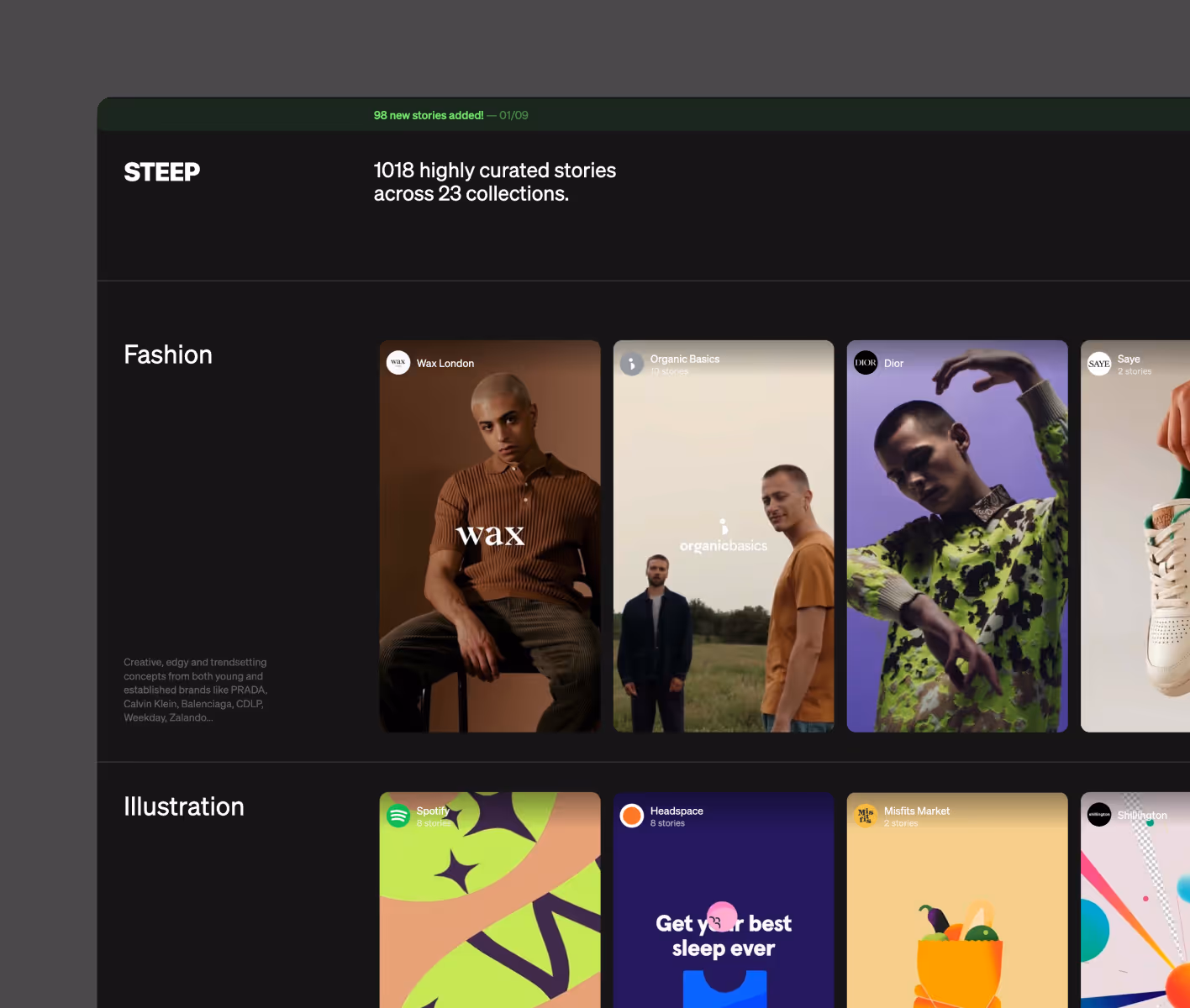Click the Organic Basics avatar icon
Image resolution: width=1190 pixels, height=1008 pixels.
click(x=632, y=364)
